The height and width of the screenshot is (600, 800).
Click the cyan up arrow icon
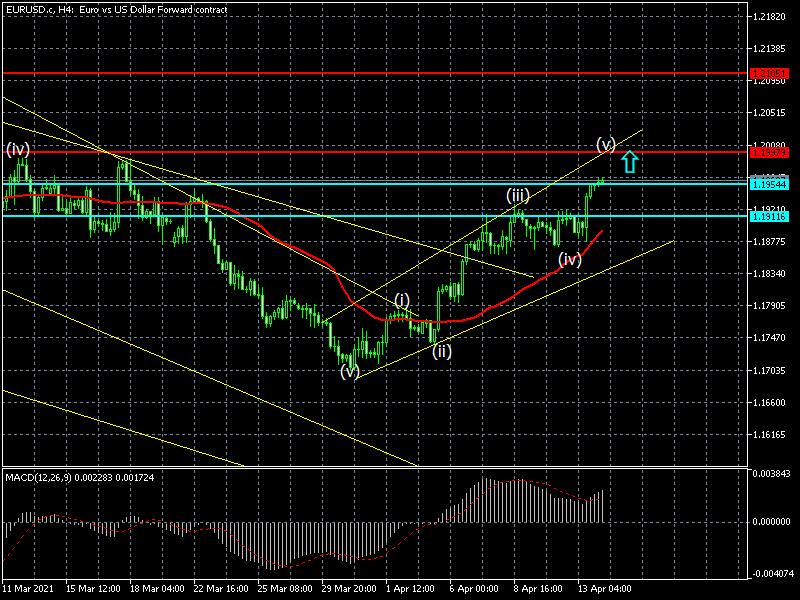(x=630, y=162)
